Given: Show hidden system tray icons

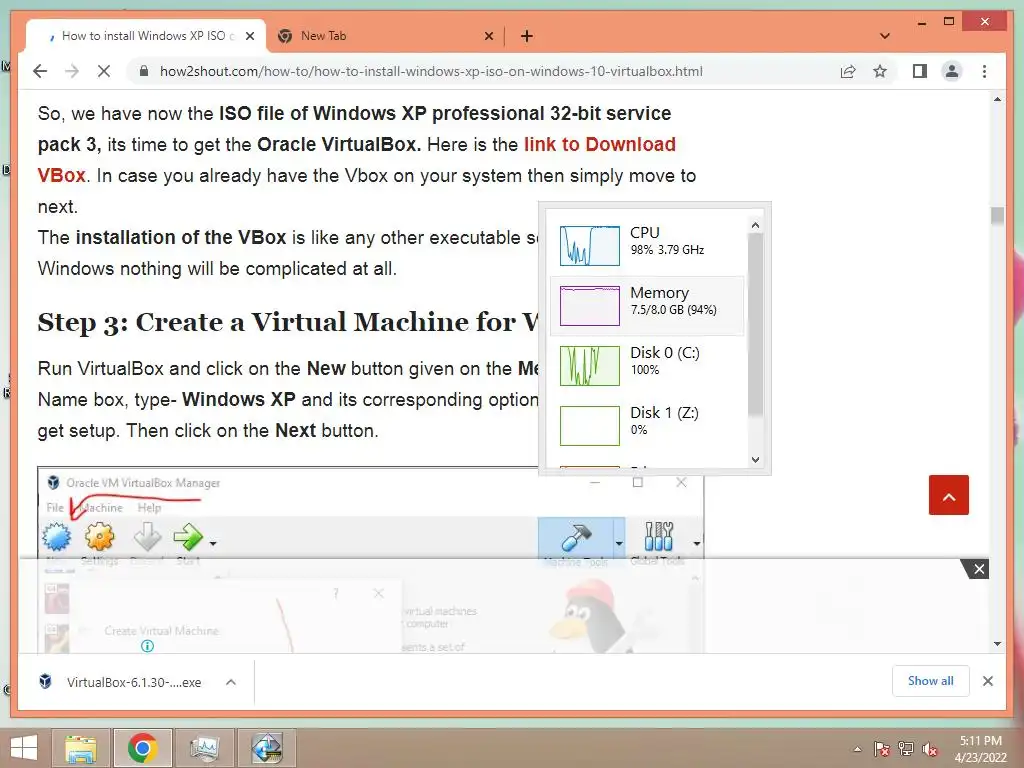Looking at the screenshot, I should click(857, 749).
